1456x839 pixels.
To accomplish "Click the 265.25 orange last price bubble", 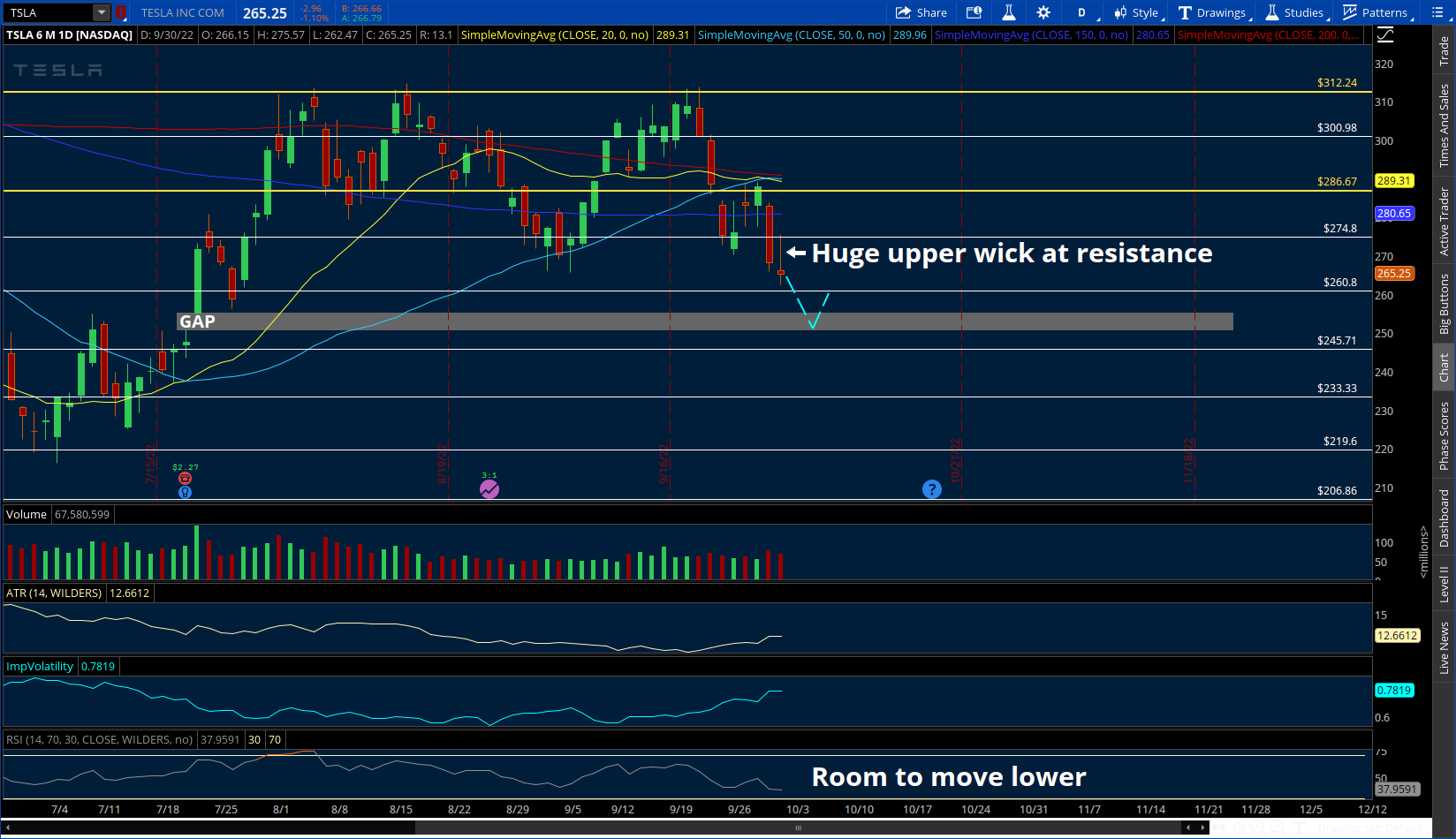I will [1394, 274].
